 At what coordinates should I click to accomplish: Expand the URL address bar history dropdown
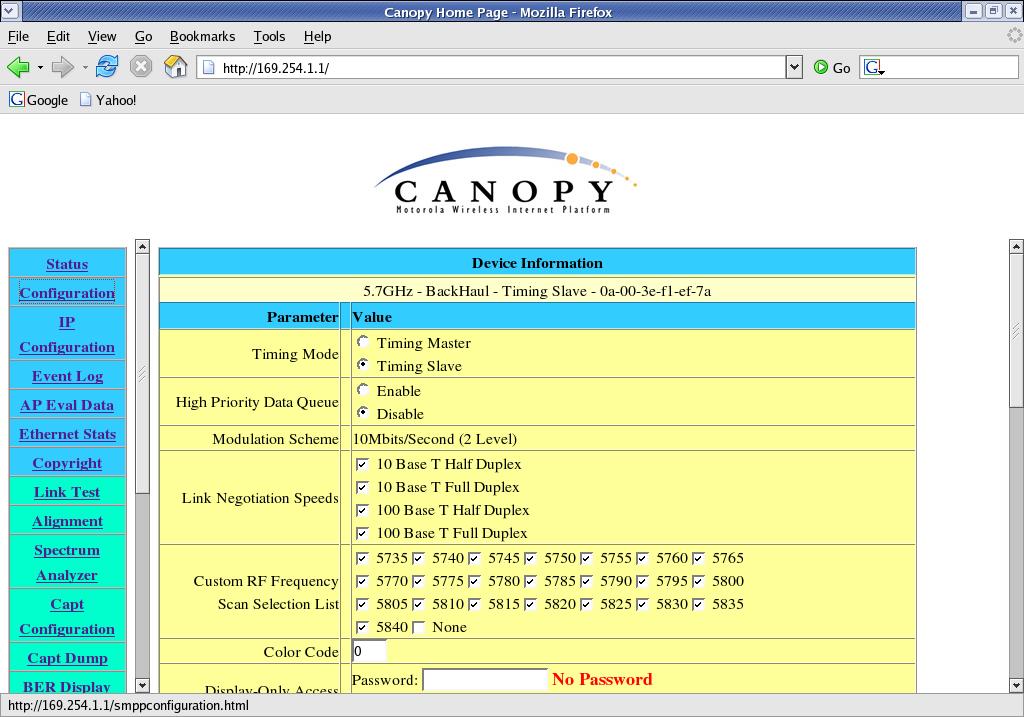(x=795, y=67)
